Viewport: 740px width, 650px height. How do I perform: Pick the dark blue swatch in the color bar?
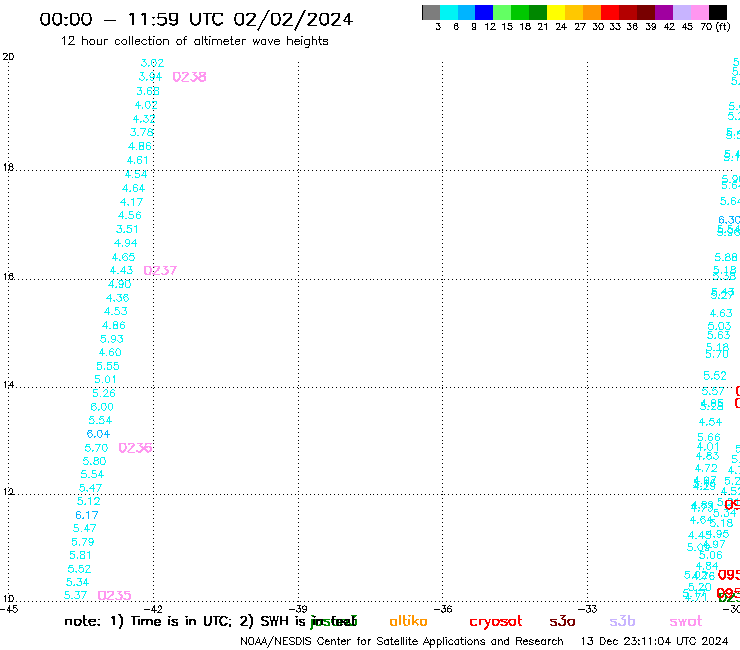484,12
